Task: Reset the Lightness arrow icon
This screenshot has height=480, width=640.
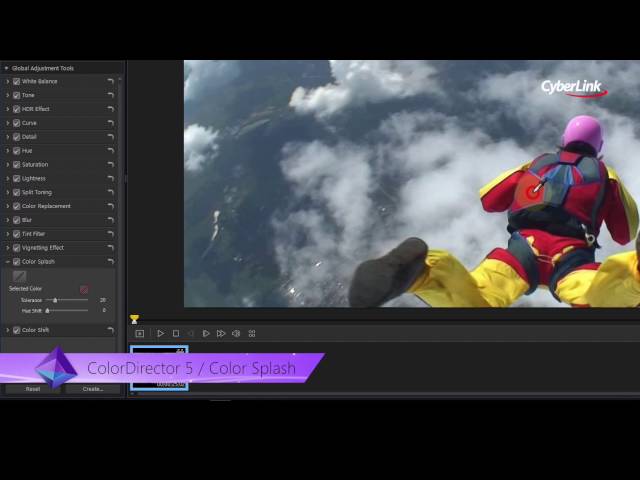Action: 110,178
